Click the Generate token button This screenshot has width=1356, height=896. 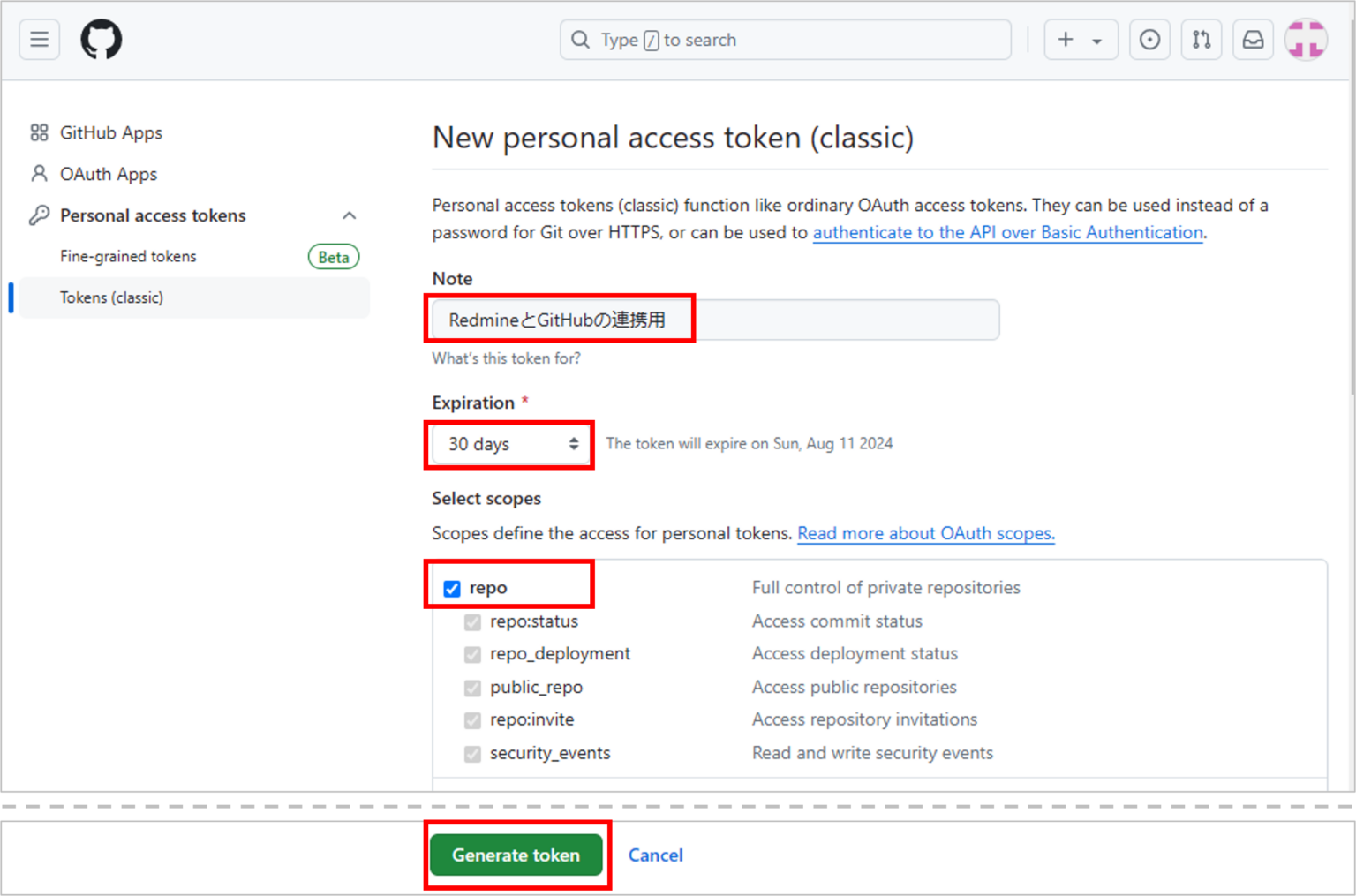pos(516,855)
